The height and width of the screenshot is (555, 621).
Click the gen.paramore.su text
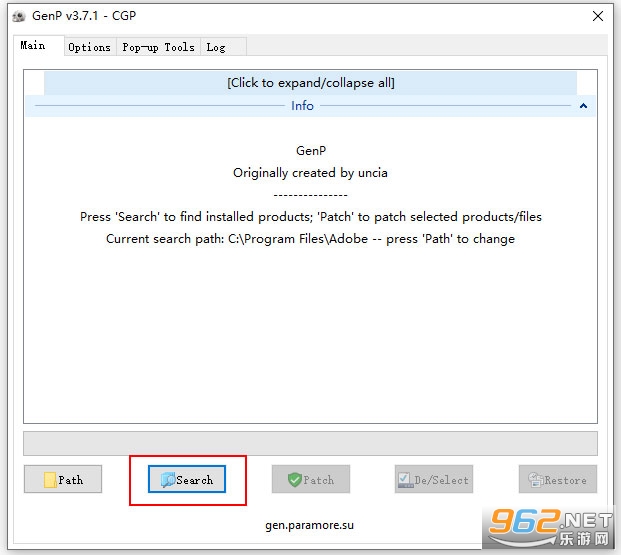(309, 525)
